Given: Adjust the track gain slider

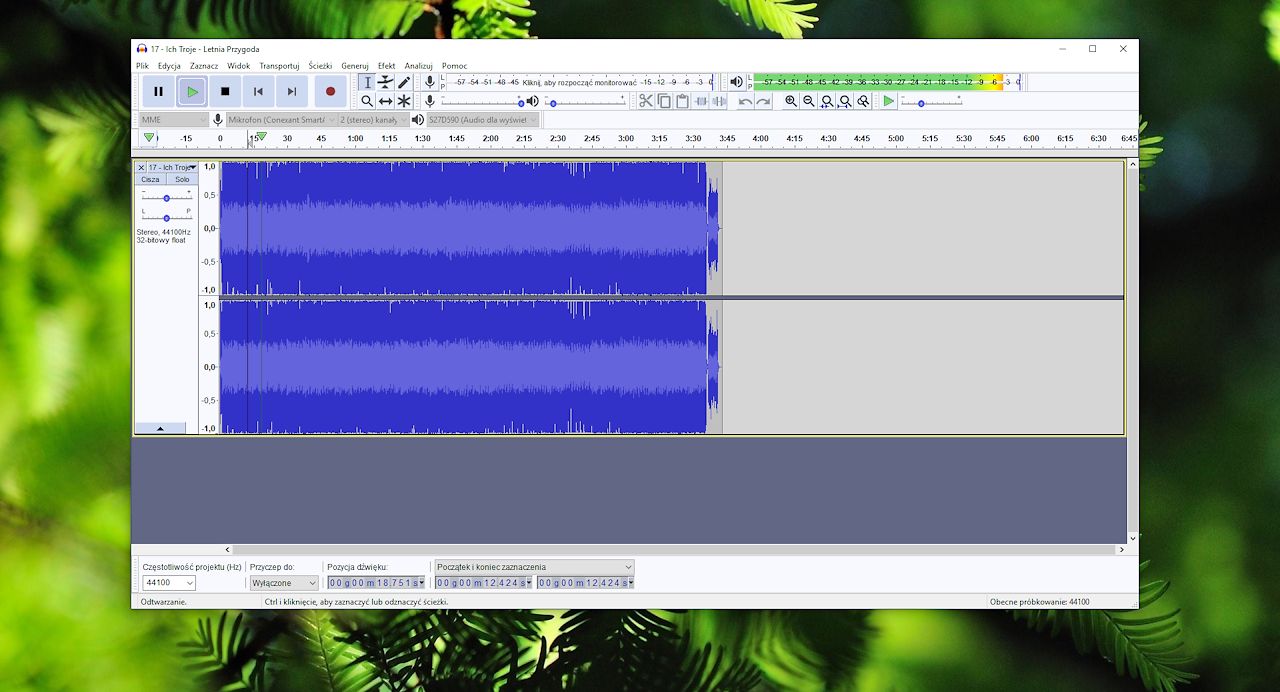Looking at the screenshot, I should 166,197.
